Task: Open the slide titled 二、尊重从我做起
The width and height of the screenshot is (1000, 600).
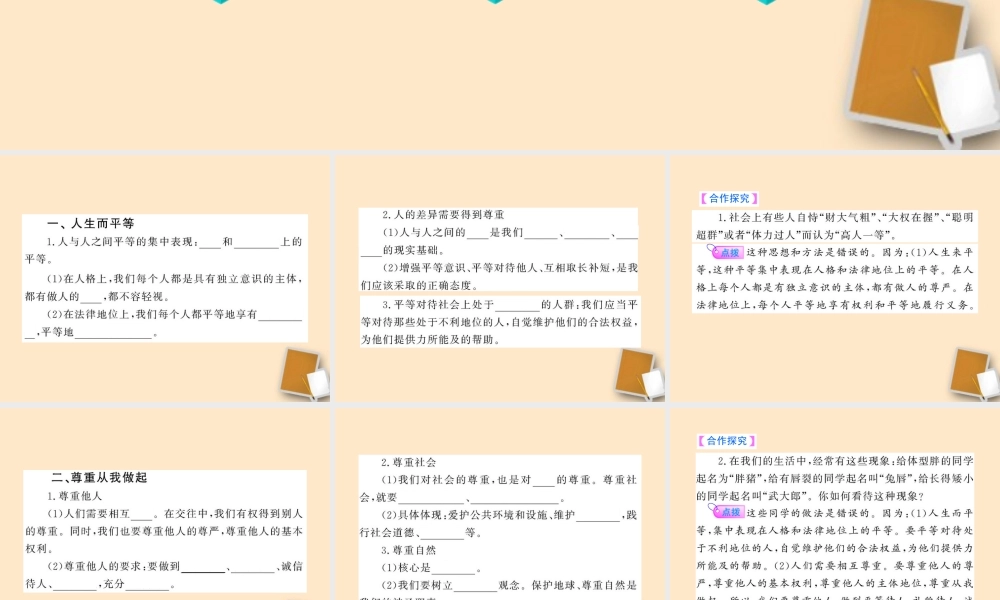Action: point(165,504)
